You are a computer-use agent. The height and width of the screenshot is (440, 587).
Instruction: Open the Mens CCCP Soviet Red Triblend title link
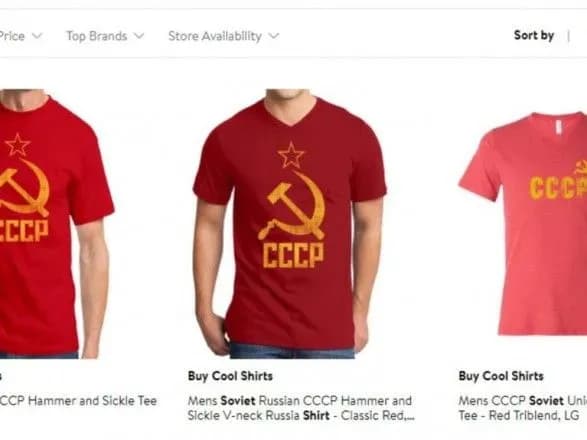pos(523,408)
